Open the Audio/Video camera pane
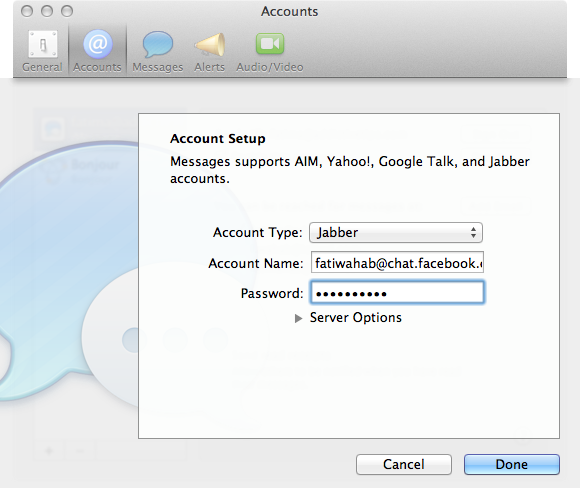The height and width of the screenshot is (488, 580). [x=270, y=51]
